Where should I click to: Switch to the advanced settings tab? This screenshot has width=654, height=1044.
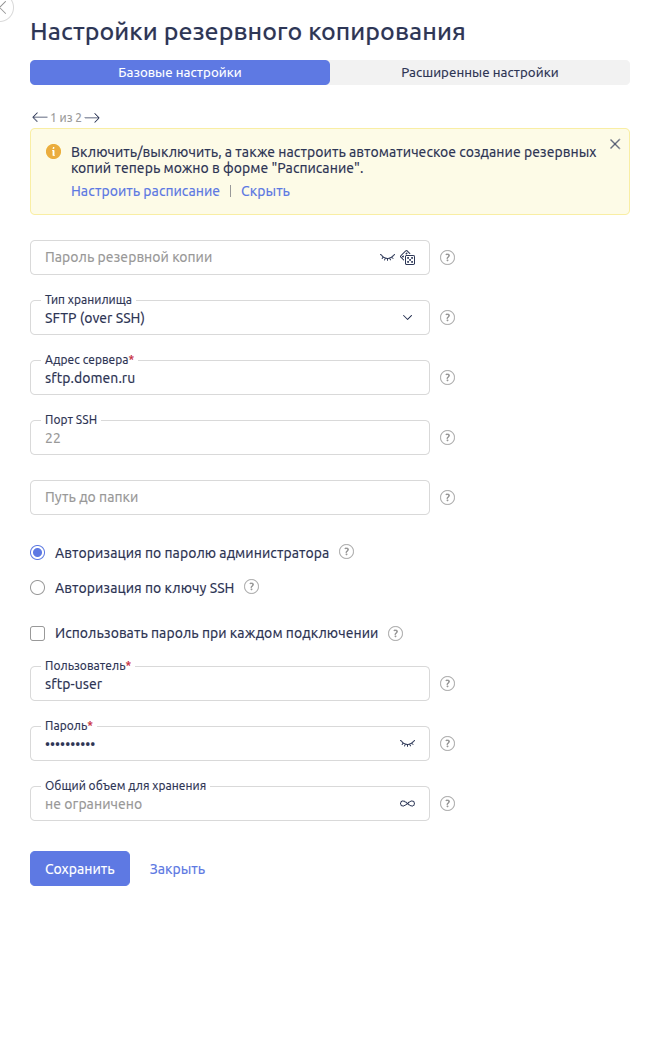click(480, 73)
